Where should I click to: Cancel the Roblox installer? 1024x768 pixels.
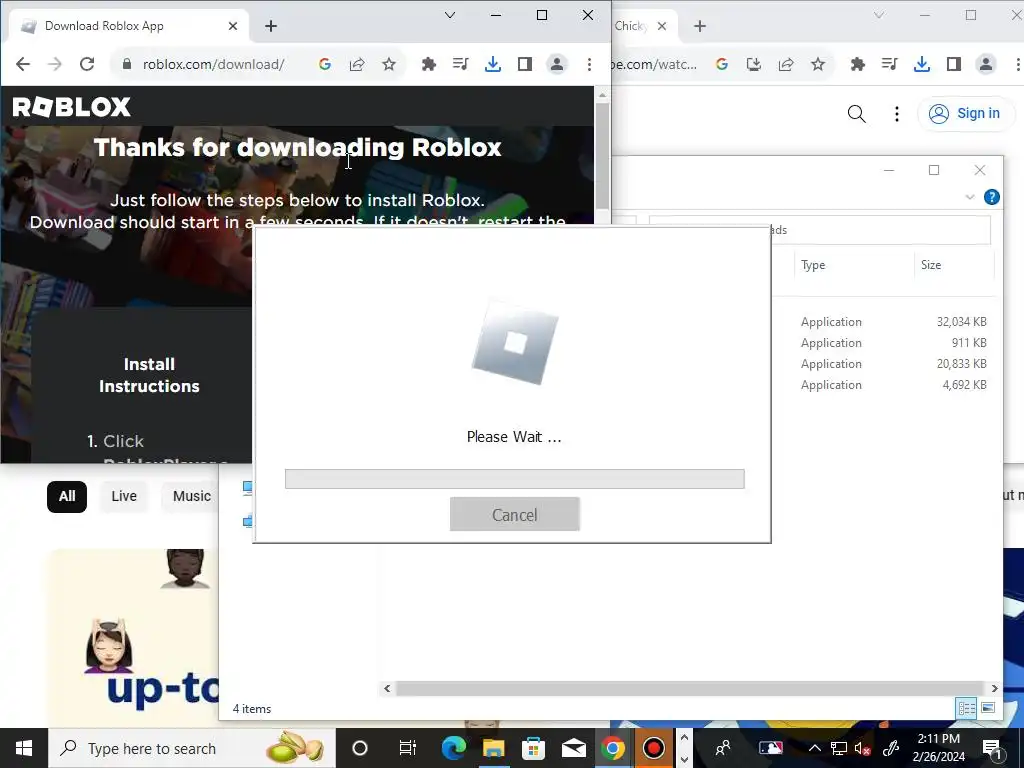(515, 515)
